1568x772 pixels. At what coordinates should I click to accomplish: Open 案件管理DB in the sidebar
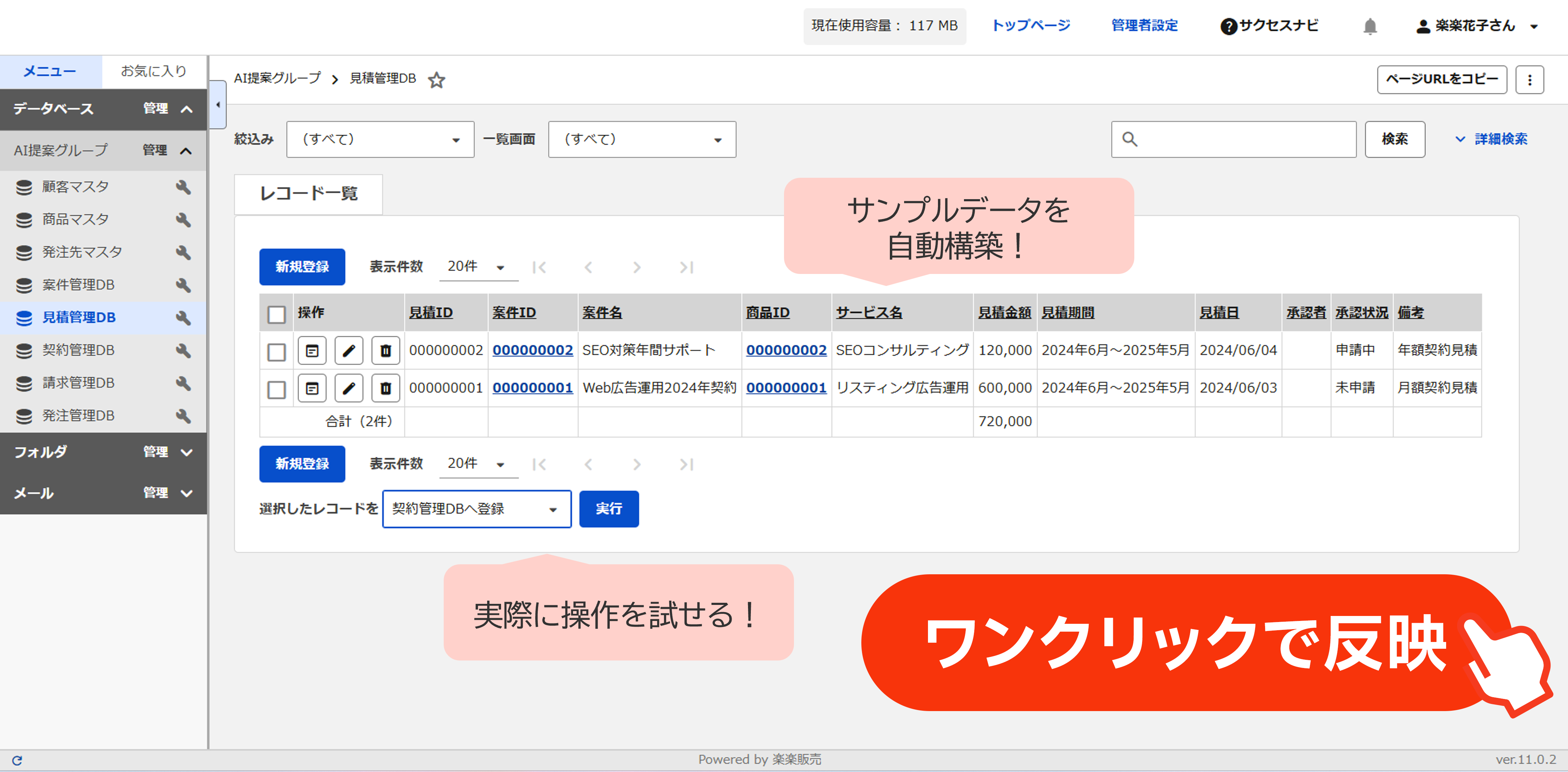point(78,285)
